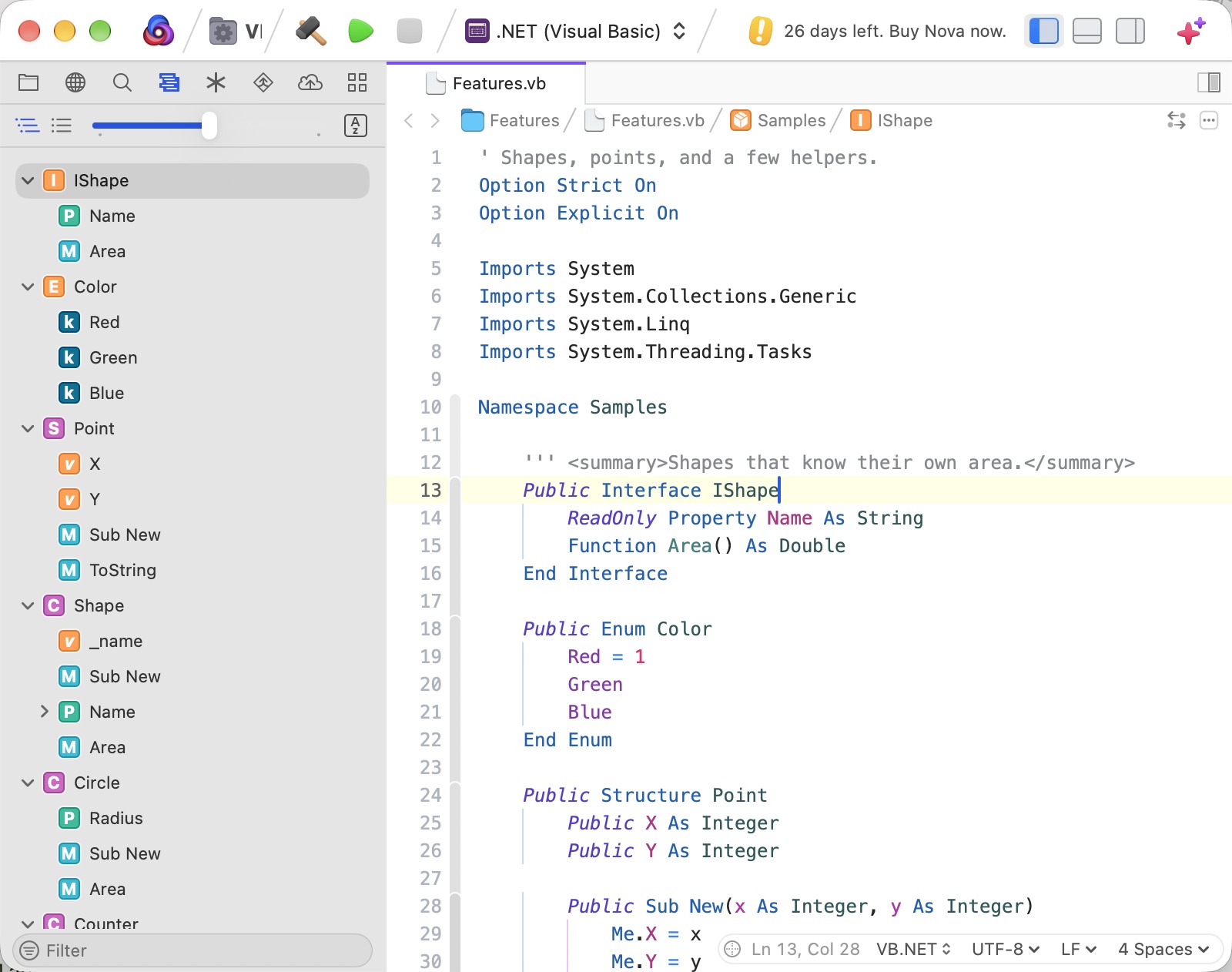The image size is (1232, 972).
Task: Open the cloud Publish sidebar icon
Action: point(310,82)
